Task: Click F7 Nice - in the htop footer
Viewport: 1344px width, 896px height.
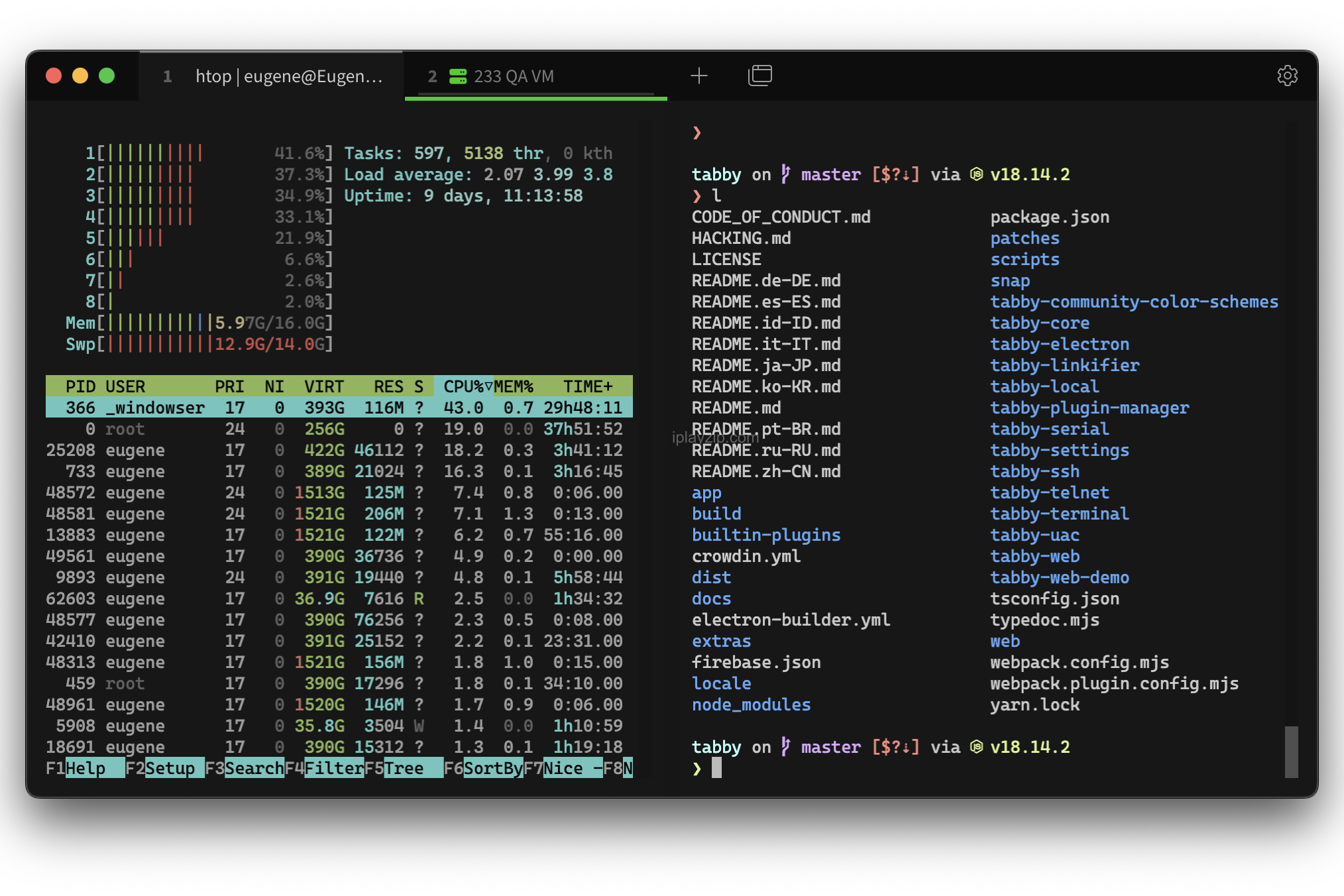Action: point(563,768)
